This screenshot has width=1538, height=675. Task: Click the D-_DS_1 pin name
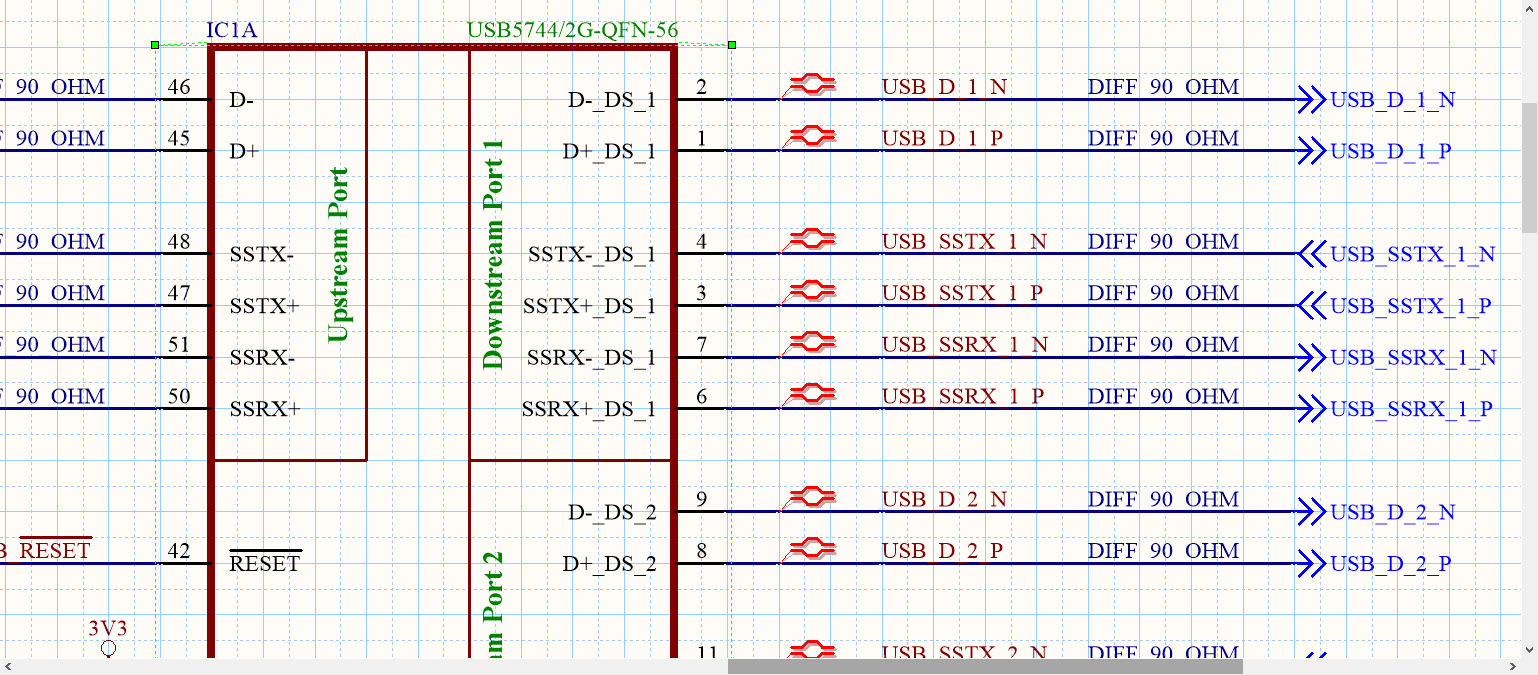(x=612, y=100)
